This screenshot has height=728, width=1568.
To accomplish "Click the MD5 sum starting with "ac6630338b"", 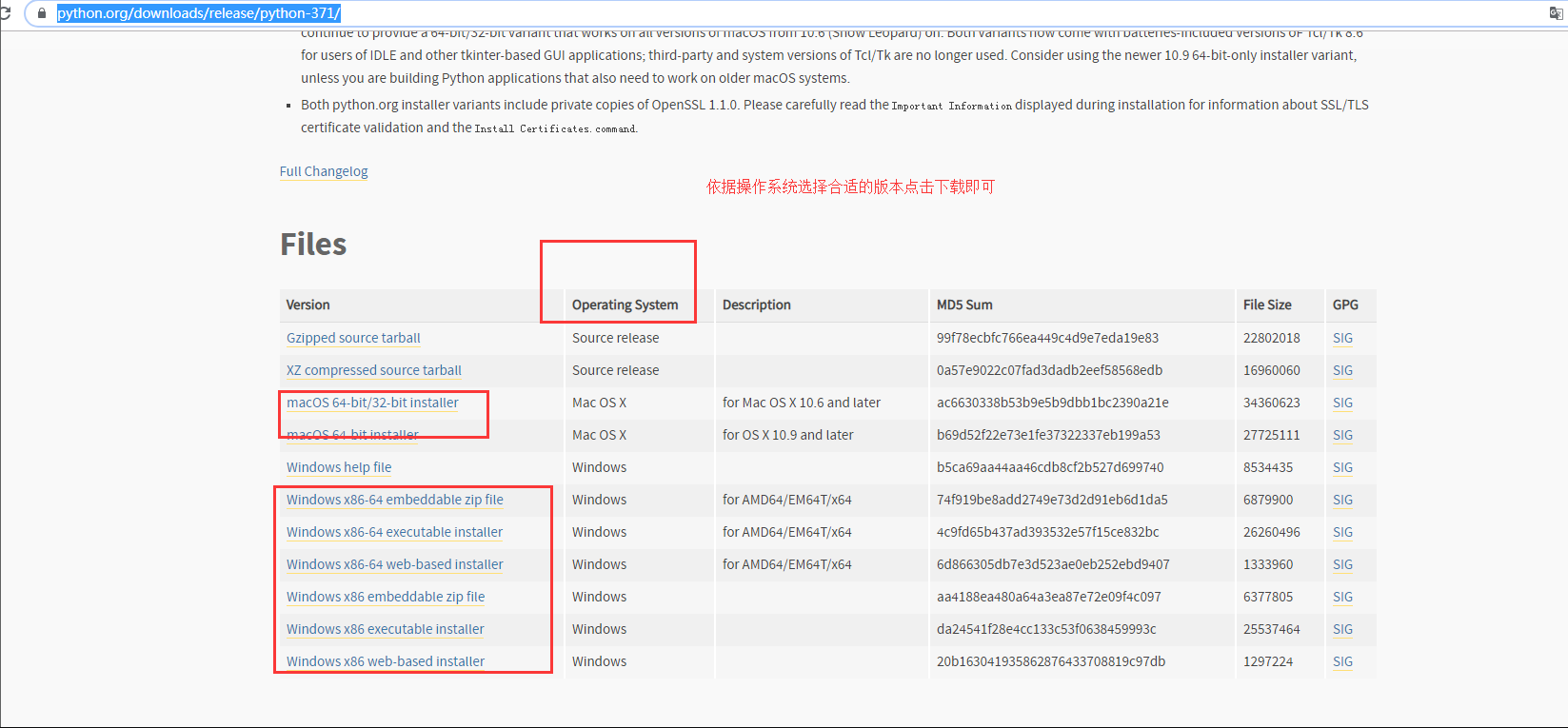I will click(x=1053, y=403).
